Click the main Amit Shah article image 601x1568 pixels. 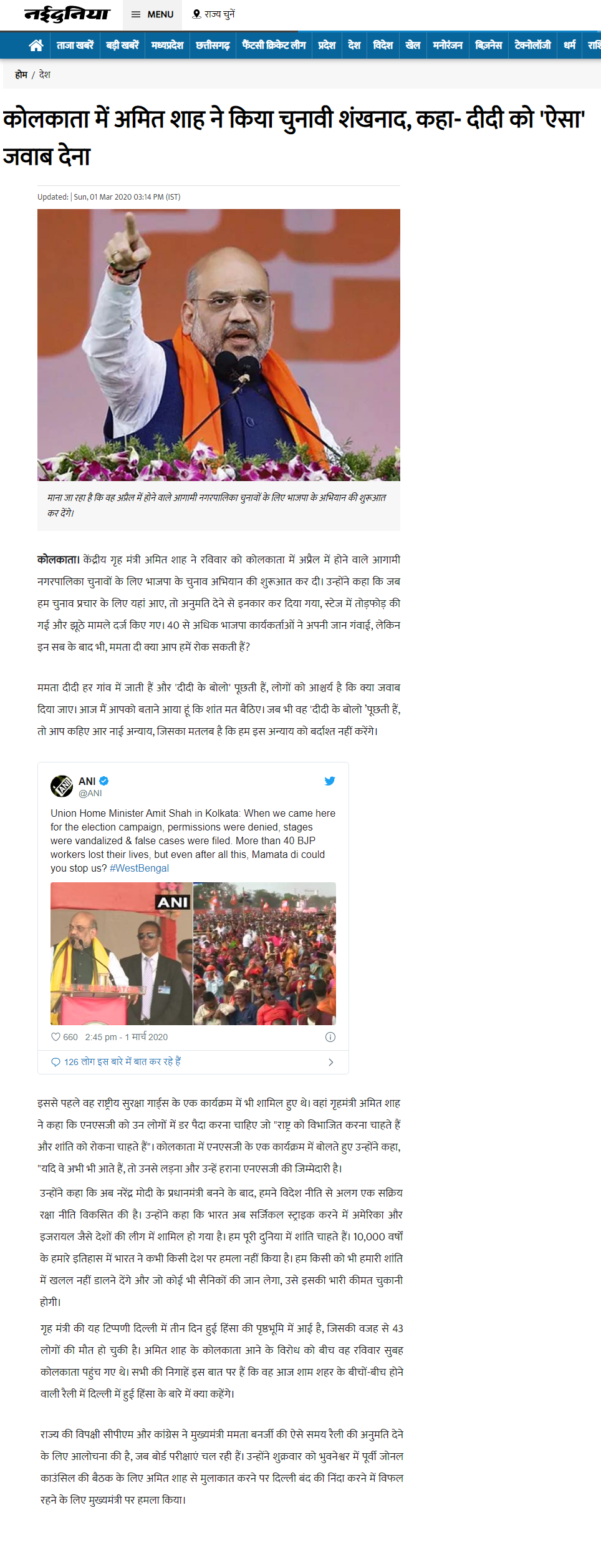pyautogui.click(x=219, y=344)
